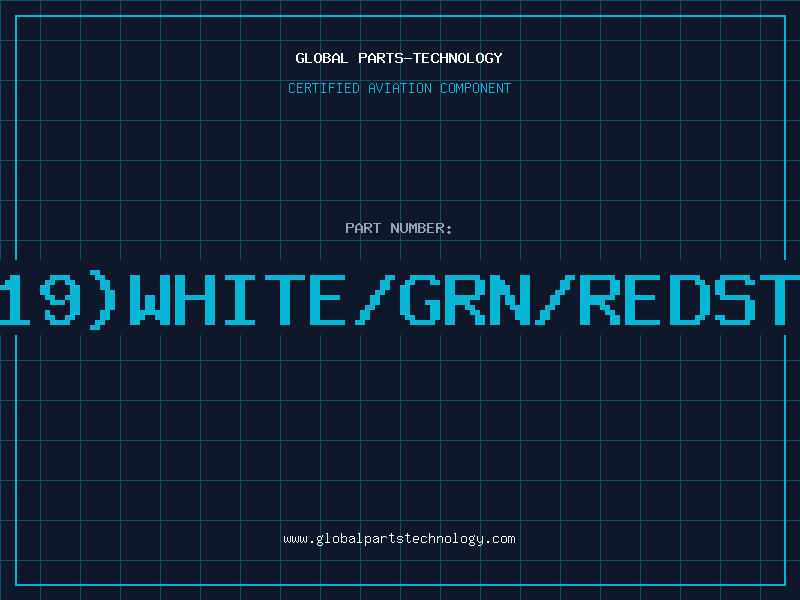Select the word PARTS in the title
This screenshot has height=600, width=800.
click(x=380, y=58)
